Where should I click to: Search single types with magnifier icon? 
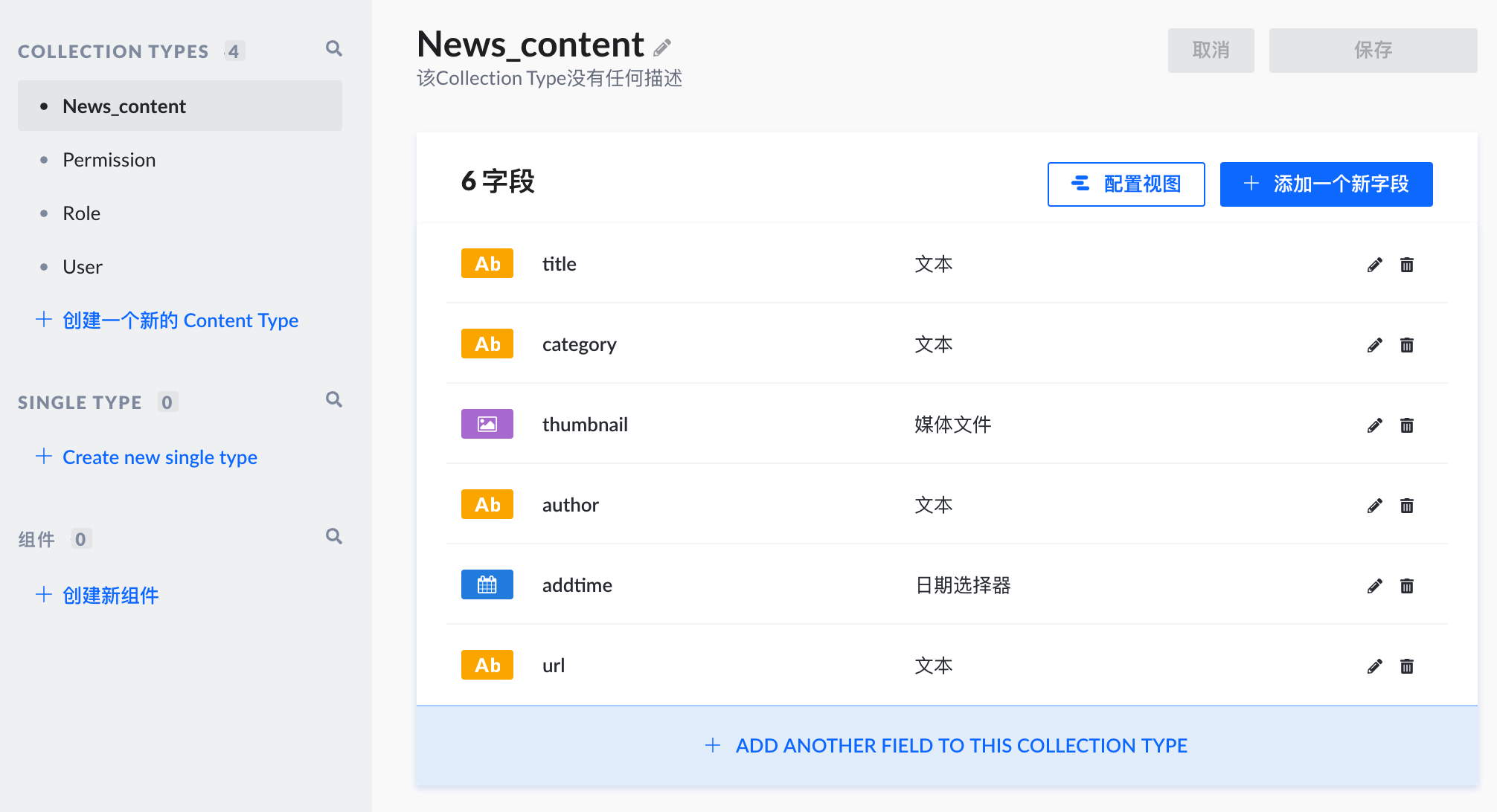[334, 400]
